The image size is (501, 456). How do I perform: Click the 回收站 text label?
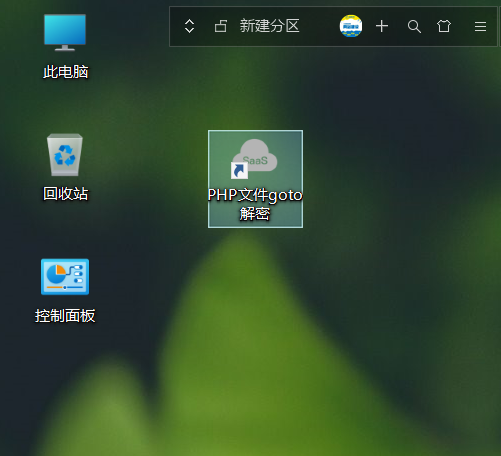click(x=65, y=194)
